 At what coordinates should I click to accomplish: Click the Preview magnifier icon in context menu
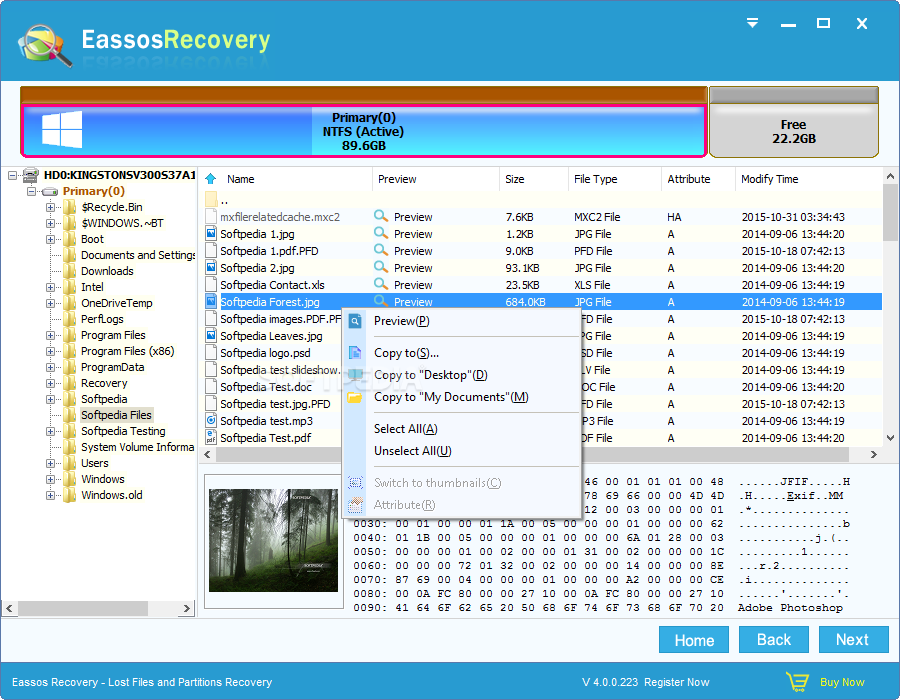click(x=355, y=321)
